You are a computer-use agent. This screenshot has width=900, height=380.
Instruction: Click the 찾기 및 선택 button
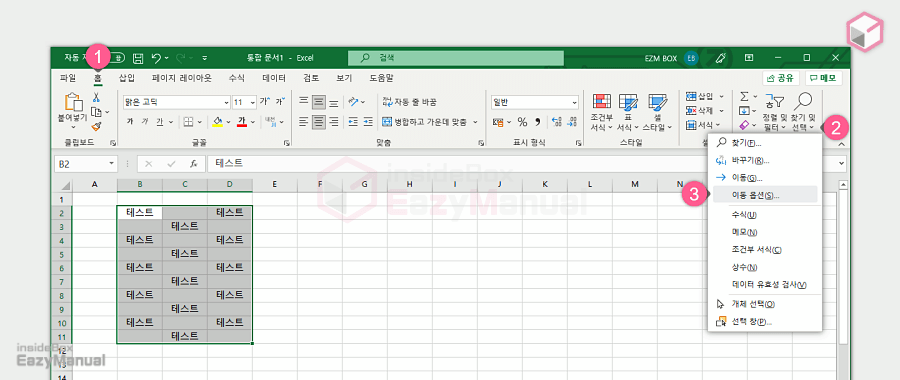coord(804,111)
